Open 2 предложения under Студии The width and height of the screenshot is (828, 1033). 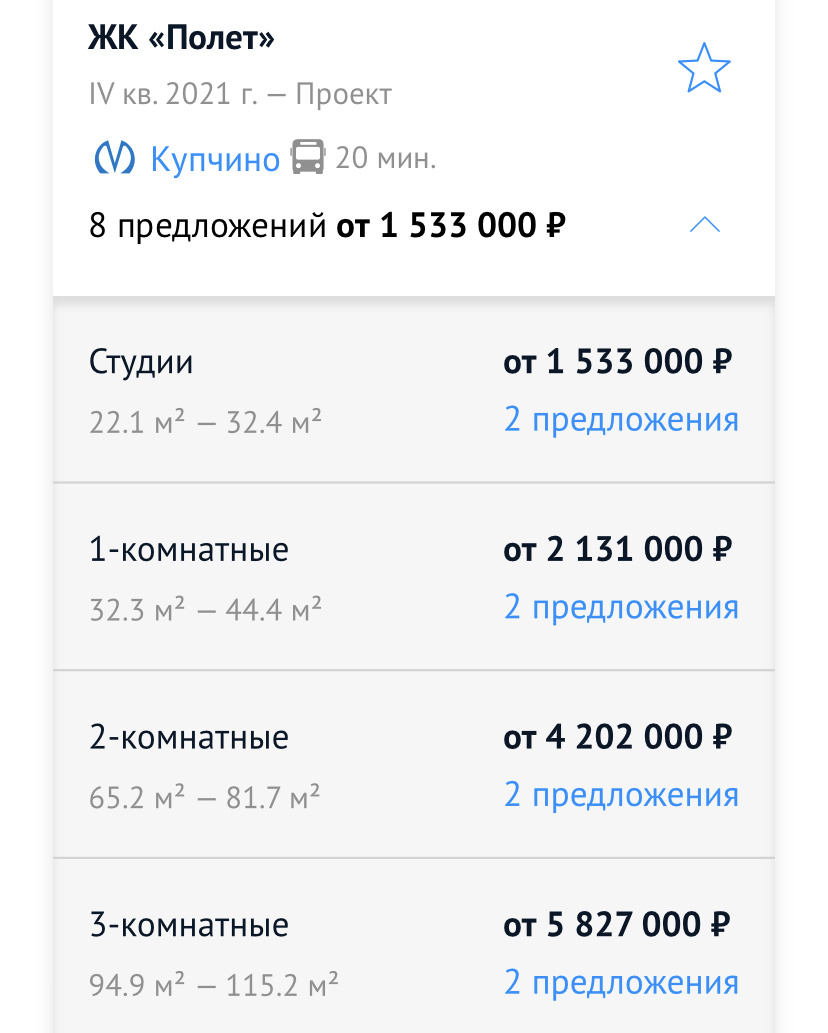[621, 419]
